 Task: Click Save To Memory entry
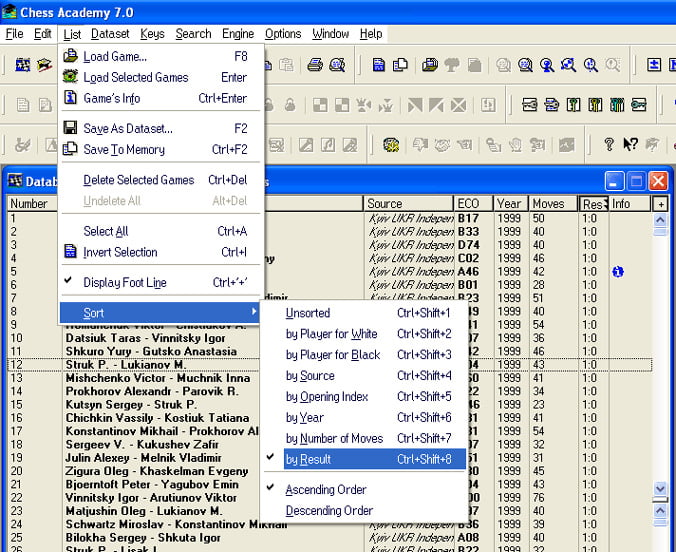[x=160, y=150]
